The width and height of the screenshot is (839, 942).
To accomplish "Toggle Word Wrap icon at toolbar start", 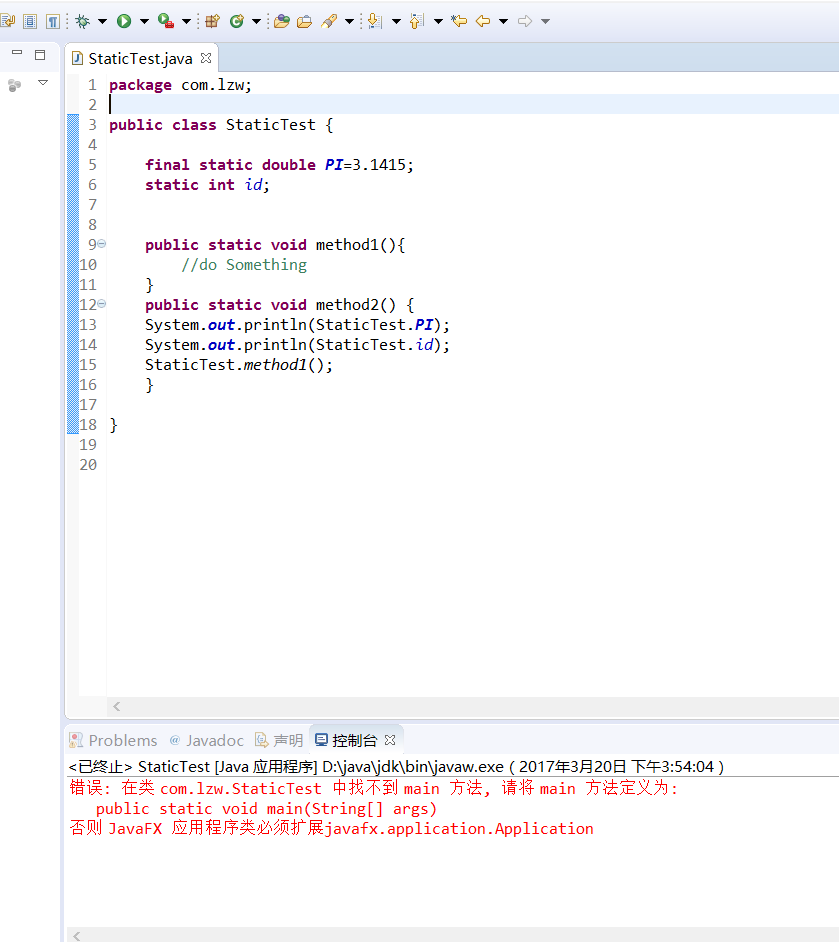I will [x=7, y=21].
